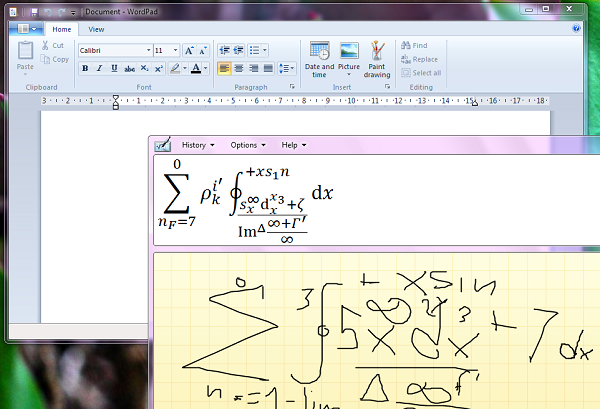
Task: Minimize the WordPad window
Action: [529, 9]
